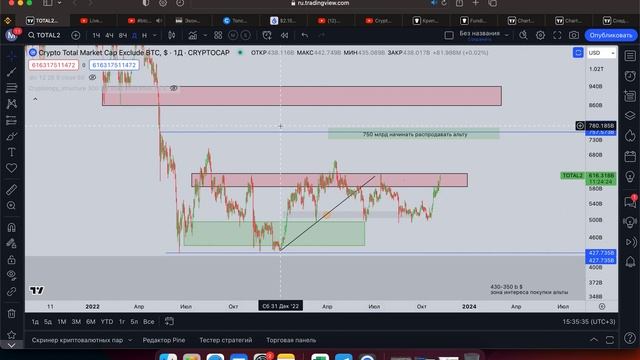Start bar replay mode

(284, 36)
